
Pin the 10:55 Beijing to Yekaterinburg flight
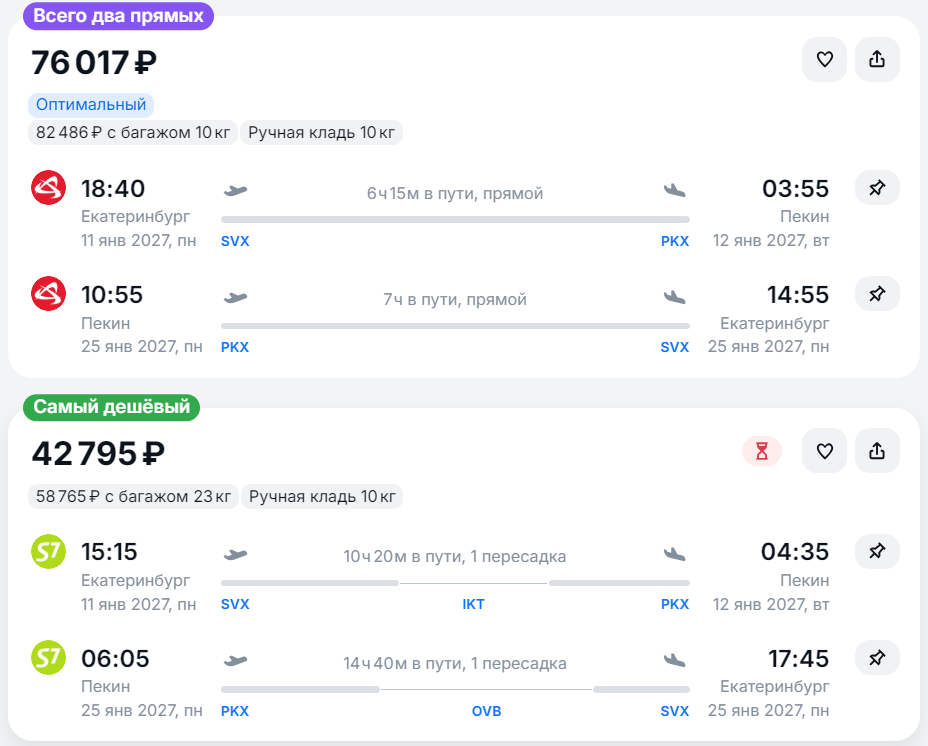877,294
